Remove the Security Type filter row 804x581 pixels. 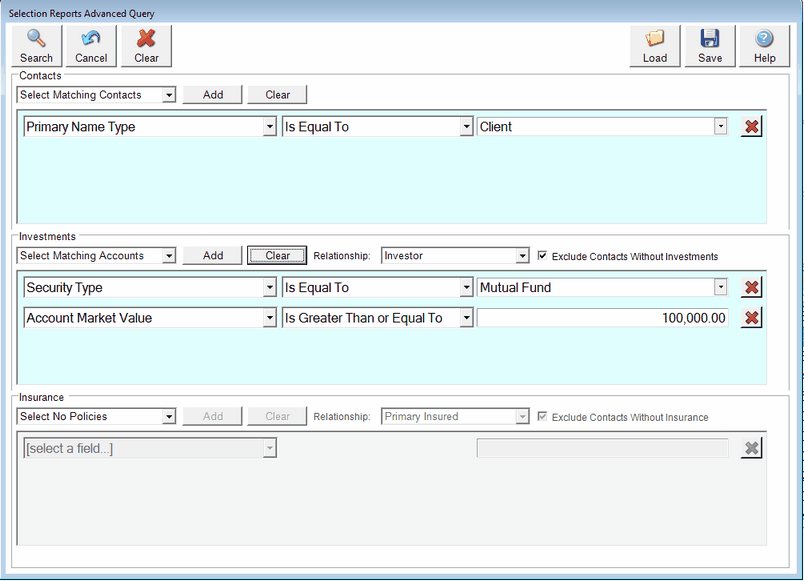pyautogui.click(x=751, y=287)
